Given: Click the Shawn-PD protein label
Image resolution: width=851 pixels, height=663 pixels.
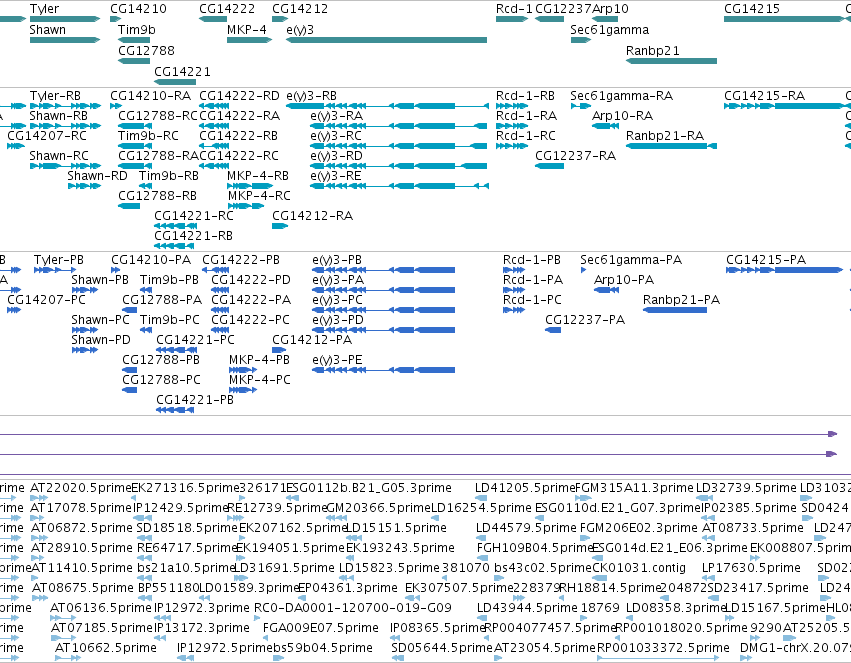Looking at the screenshot, I should tap(101, 340).
